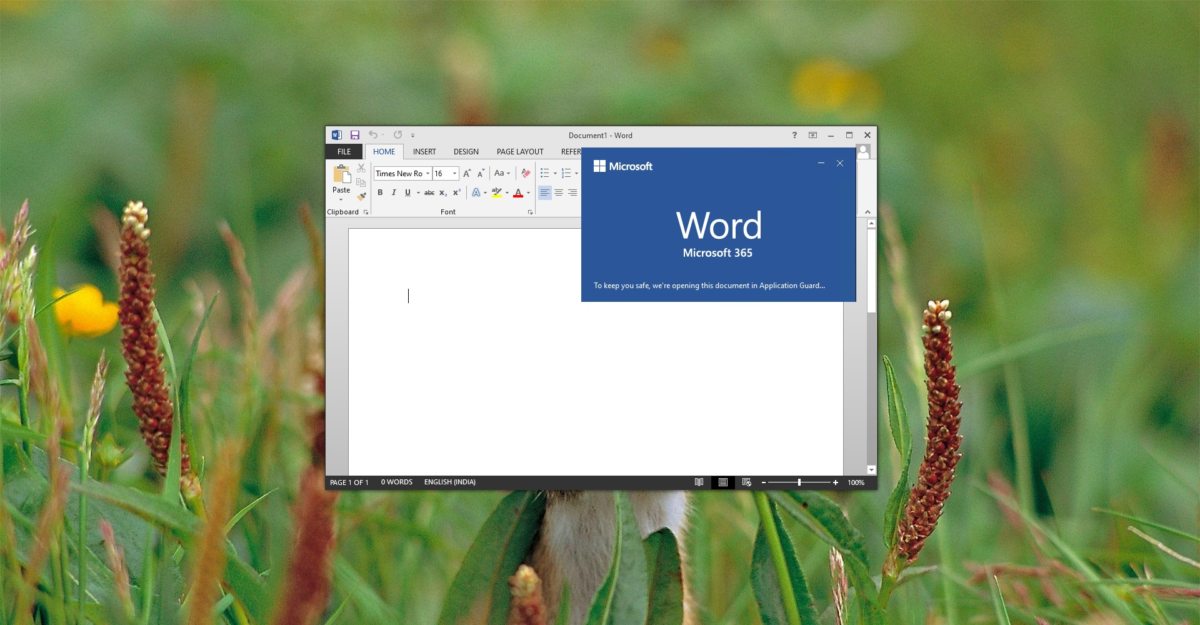Select Align Right paragraph alignment
The height and width of the screenshot is (625, 1200).
(x=573, y=192)
